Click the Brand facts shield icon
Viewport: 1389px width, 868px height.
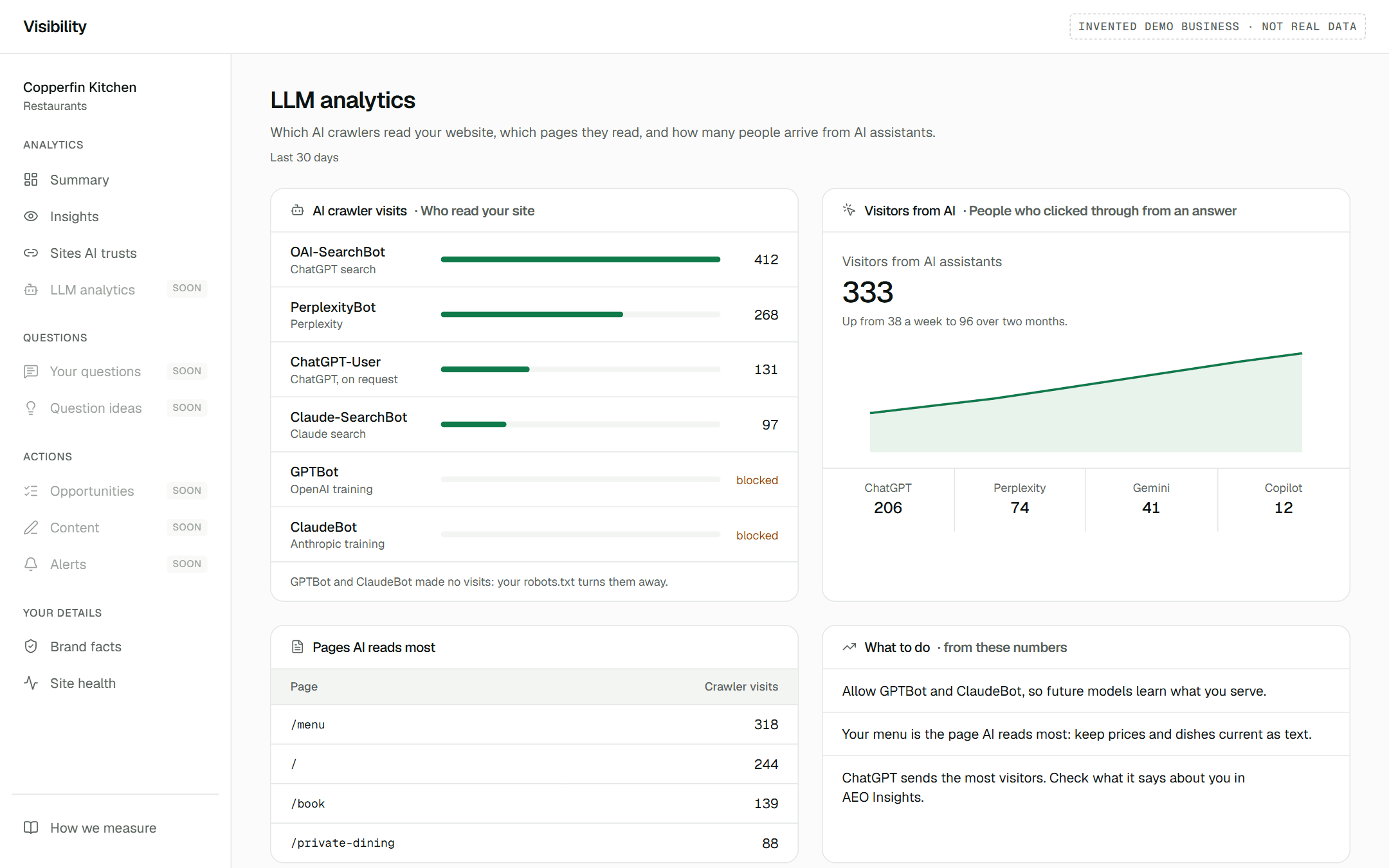tap(31, 646)
